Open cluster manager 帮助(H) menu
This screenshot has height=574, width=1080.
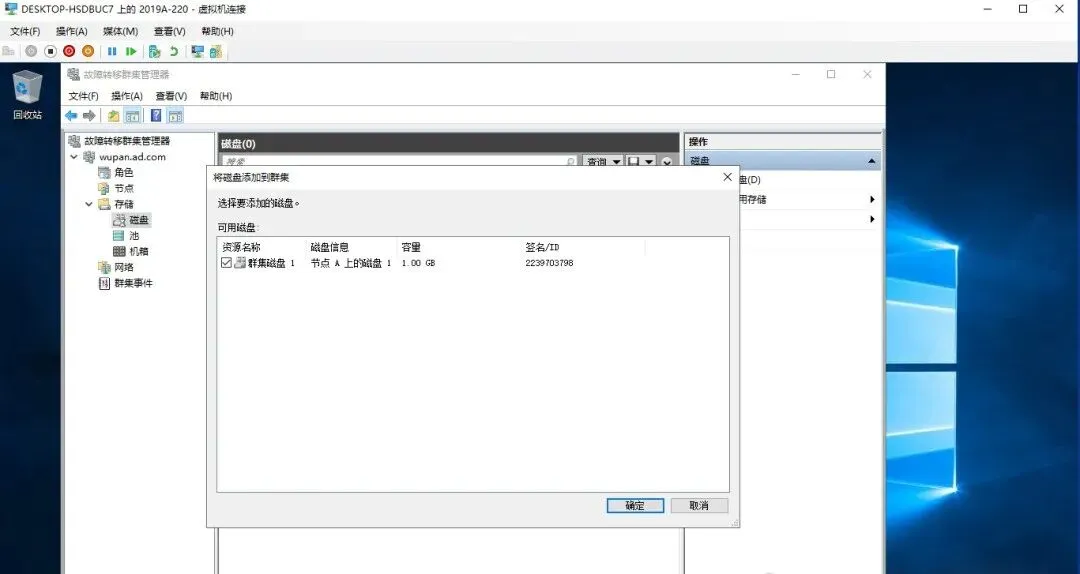216,96
